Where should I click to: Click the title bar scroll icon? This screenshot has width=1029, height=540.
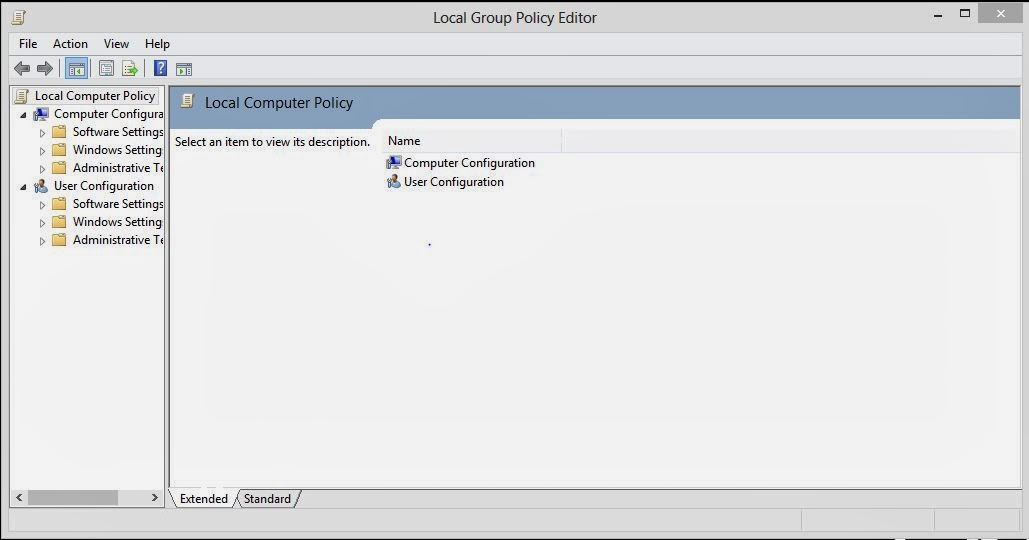point(19,18)
